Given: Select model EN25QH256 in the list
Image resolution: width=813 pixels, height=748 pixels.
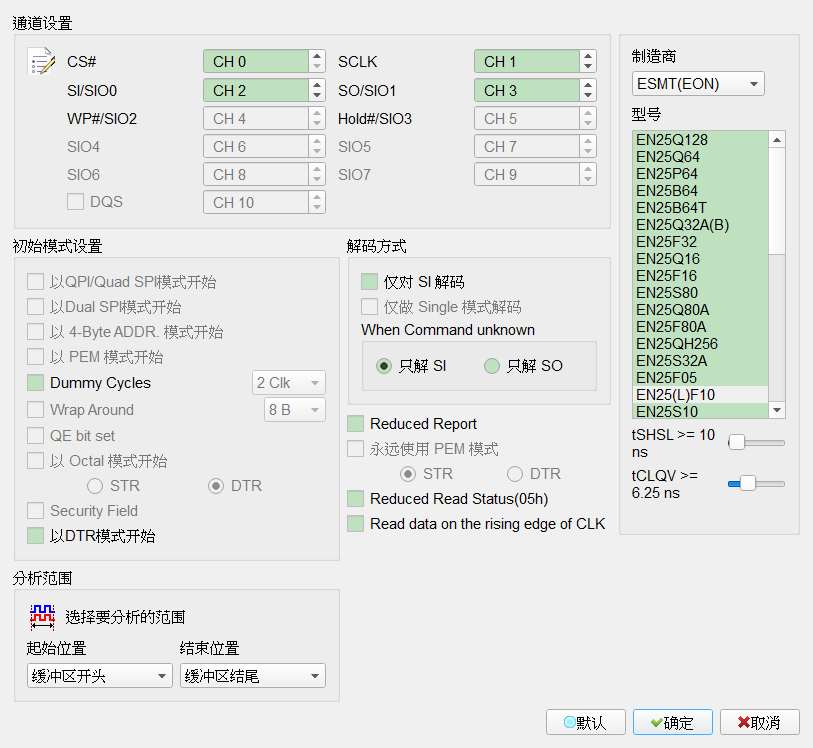Looking at the screenshot, I should (700, 344).
